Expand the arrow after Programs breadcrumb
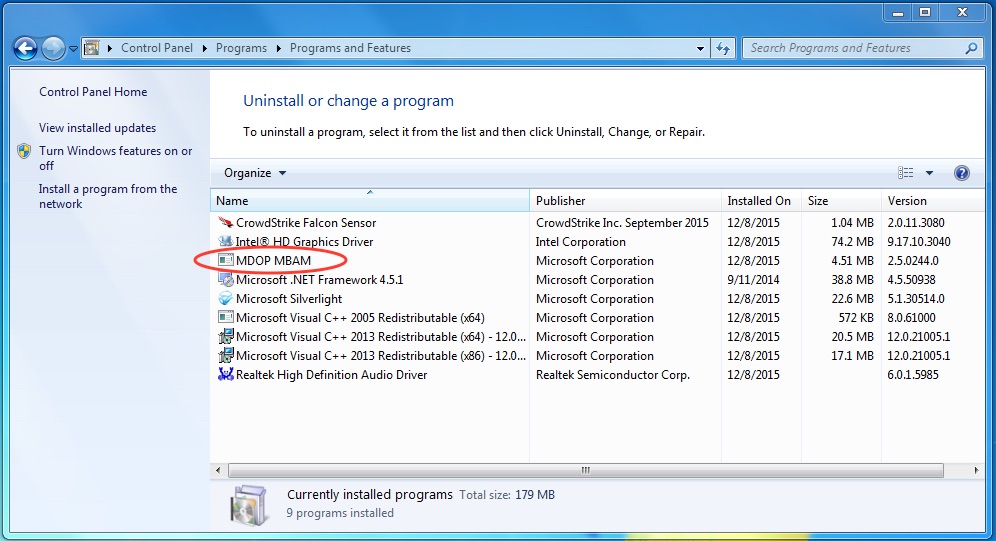996x541 pixels. click(x=278, y=48)
